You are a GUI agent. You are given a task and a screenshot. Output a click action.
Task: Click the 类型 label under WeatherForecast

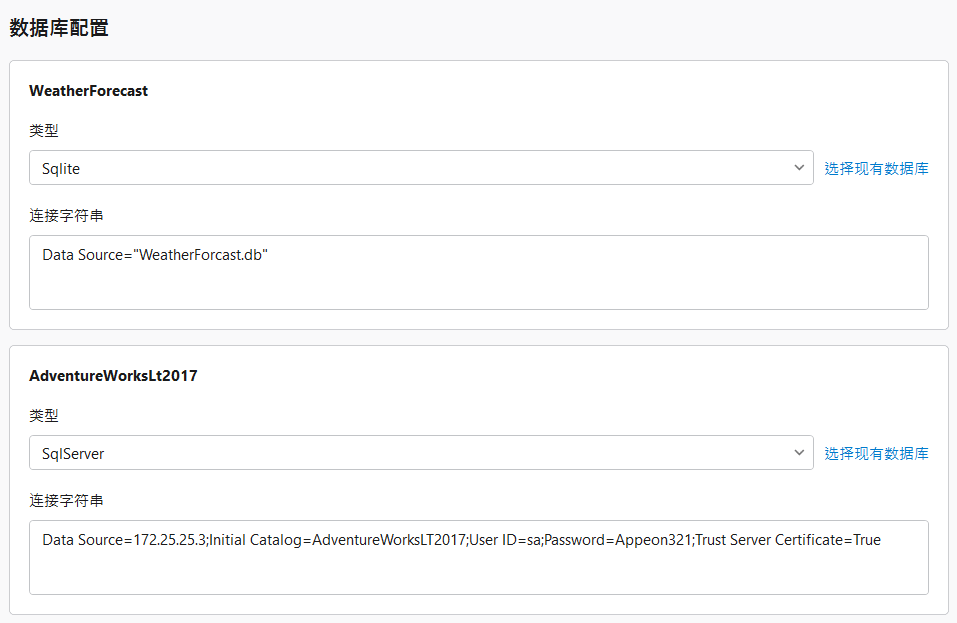pyautogui.click(x=44, y=131)
